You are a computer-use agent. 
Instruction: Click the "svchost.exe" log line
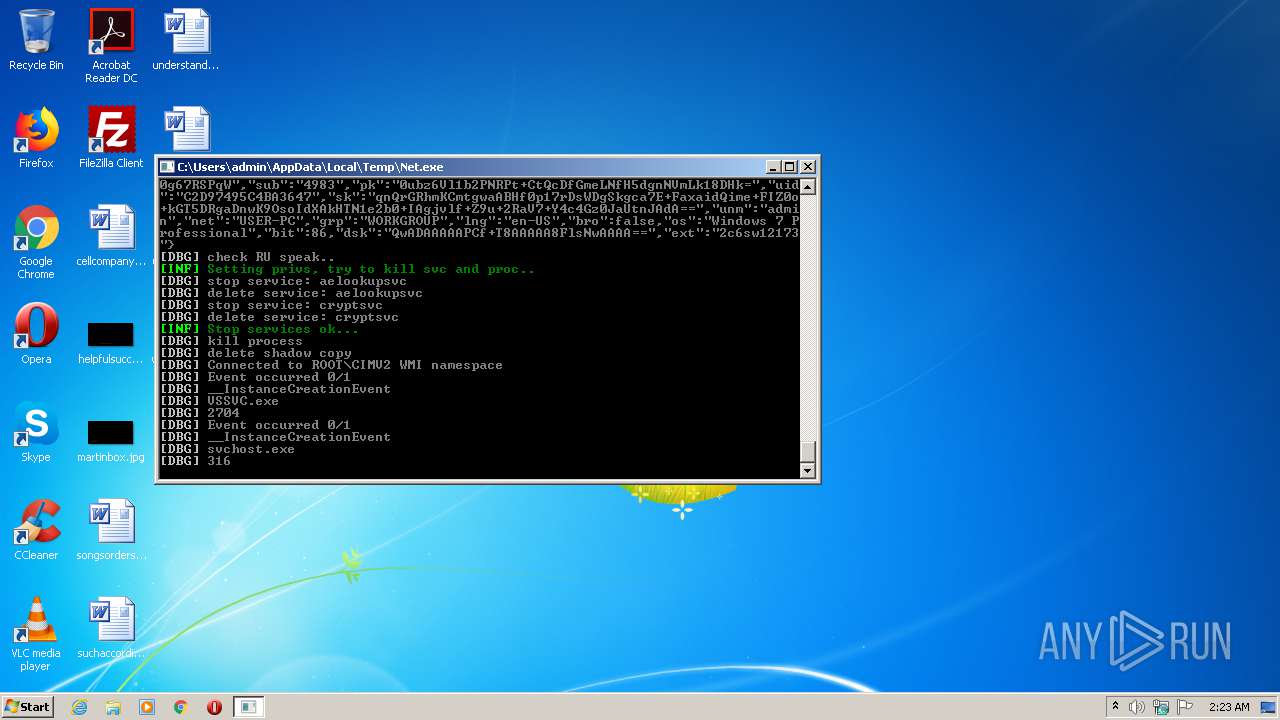click(251, 449)
